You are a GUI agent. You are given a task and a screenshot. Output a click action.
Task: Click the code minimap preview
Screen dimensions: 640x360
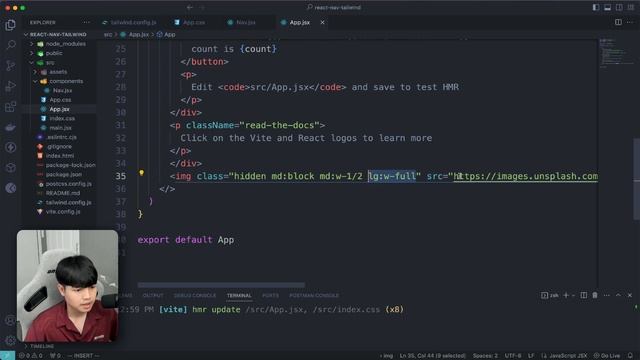pos(615,52)
